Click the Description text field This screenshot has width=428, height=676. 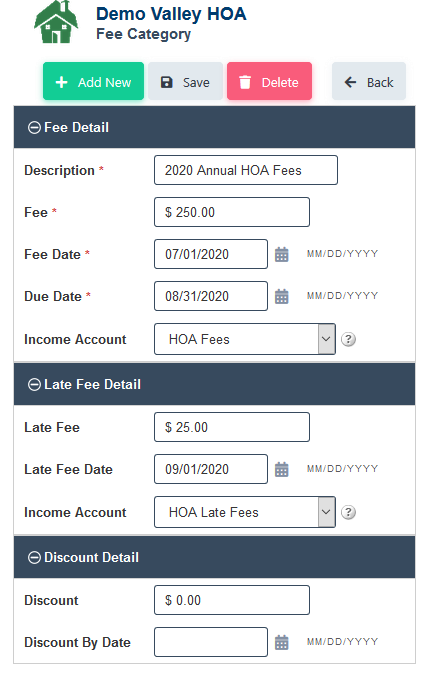246,170
